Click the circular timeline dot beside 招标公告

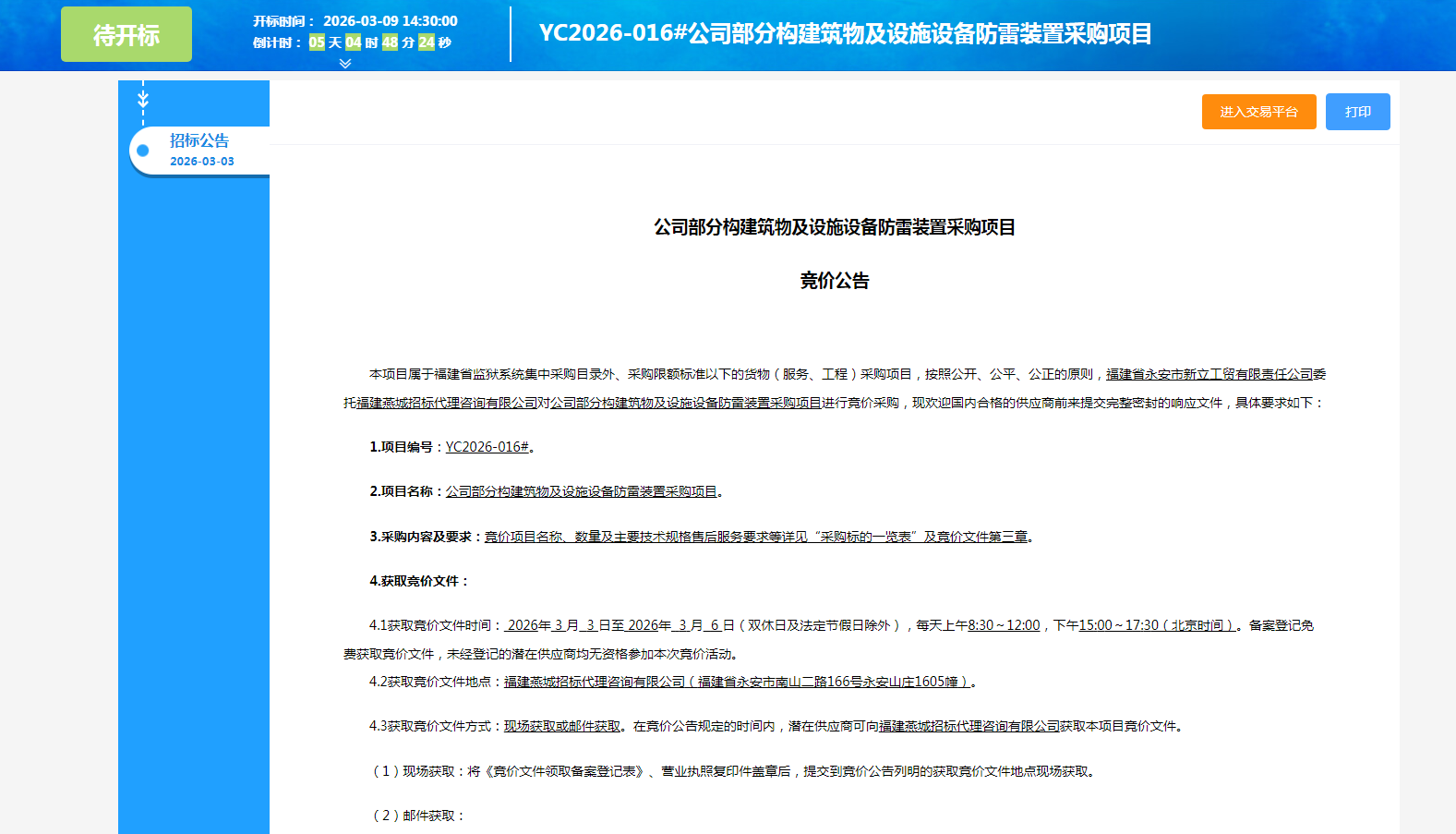(x=143, y=151)
